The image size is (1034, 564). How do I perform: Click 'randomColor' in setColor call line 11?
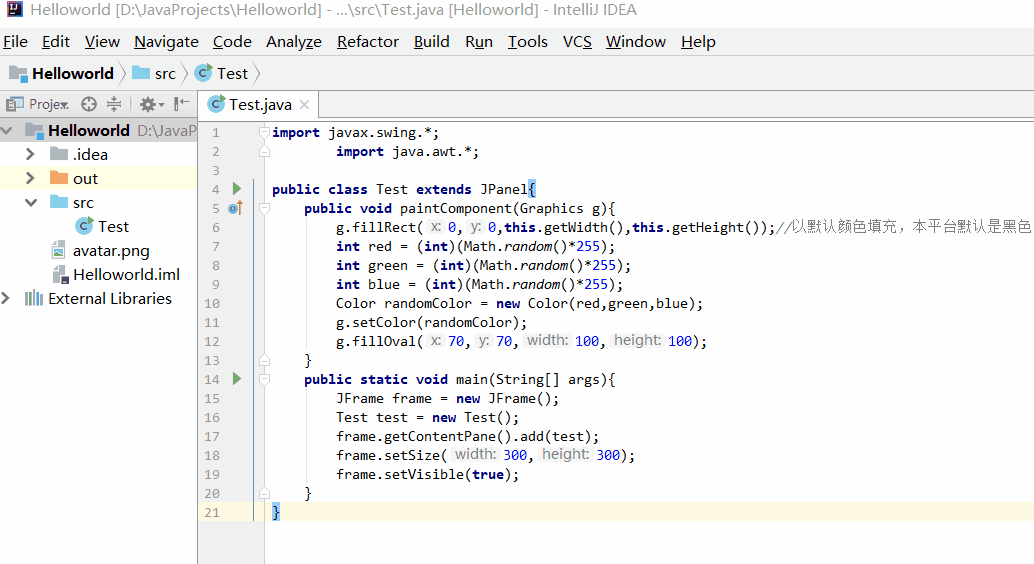point(468,323)
